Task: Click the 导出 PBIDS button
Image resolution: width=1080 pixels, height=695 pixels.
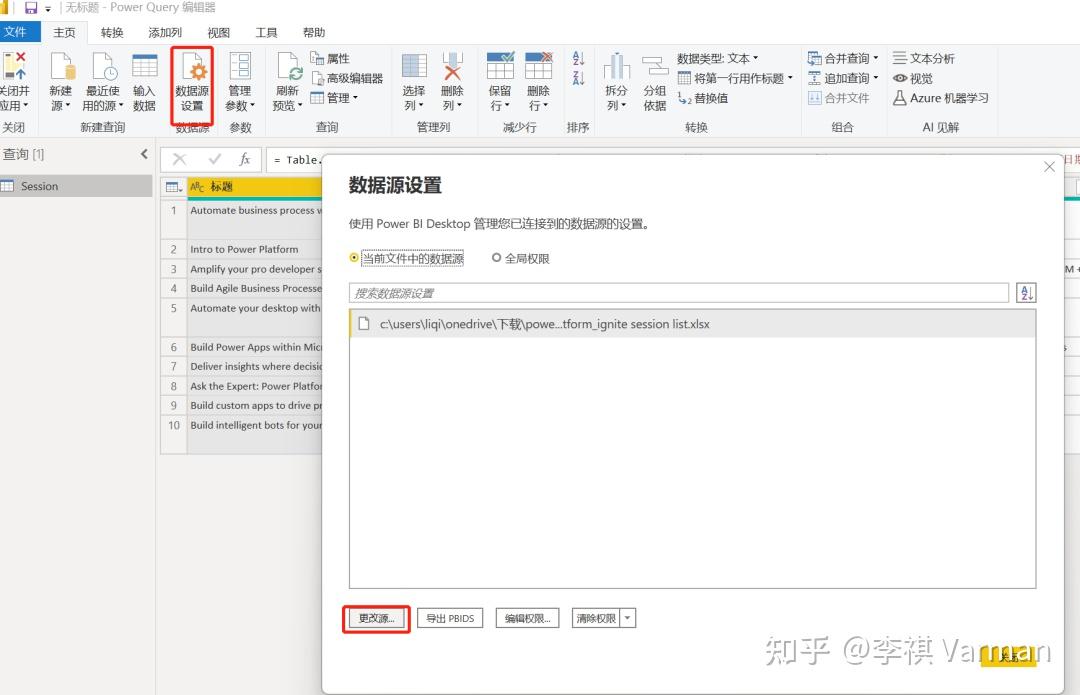Action: click(450, 617)
